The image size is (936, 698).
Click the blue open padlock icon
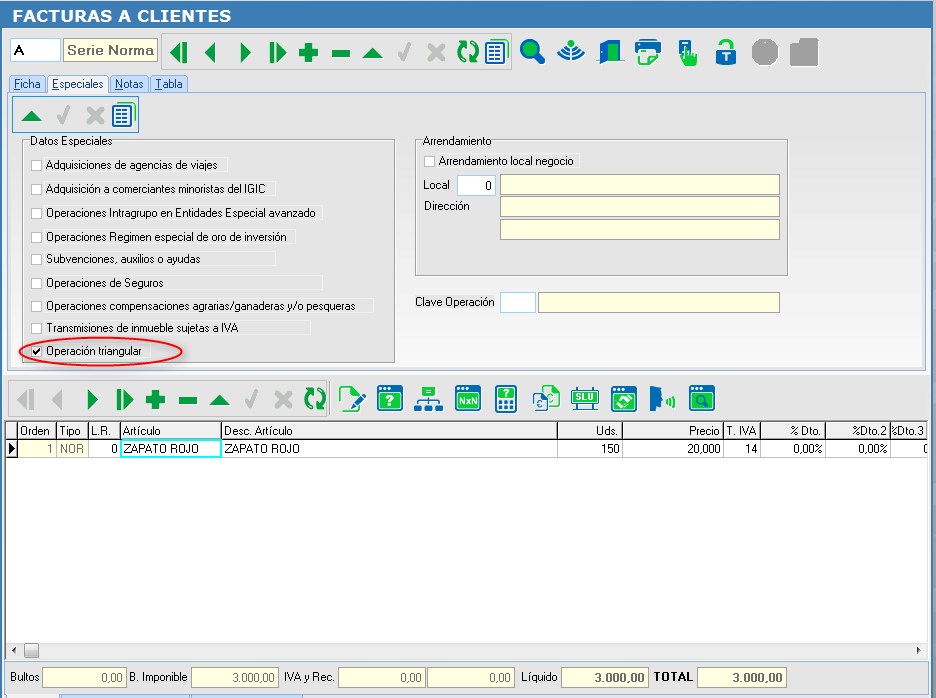point(726,52)
